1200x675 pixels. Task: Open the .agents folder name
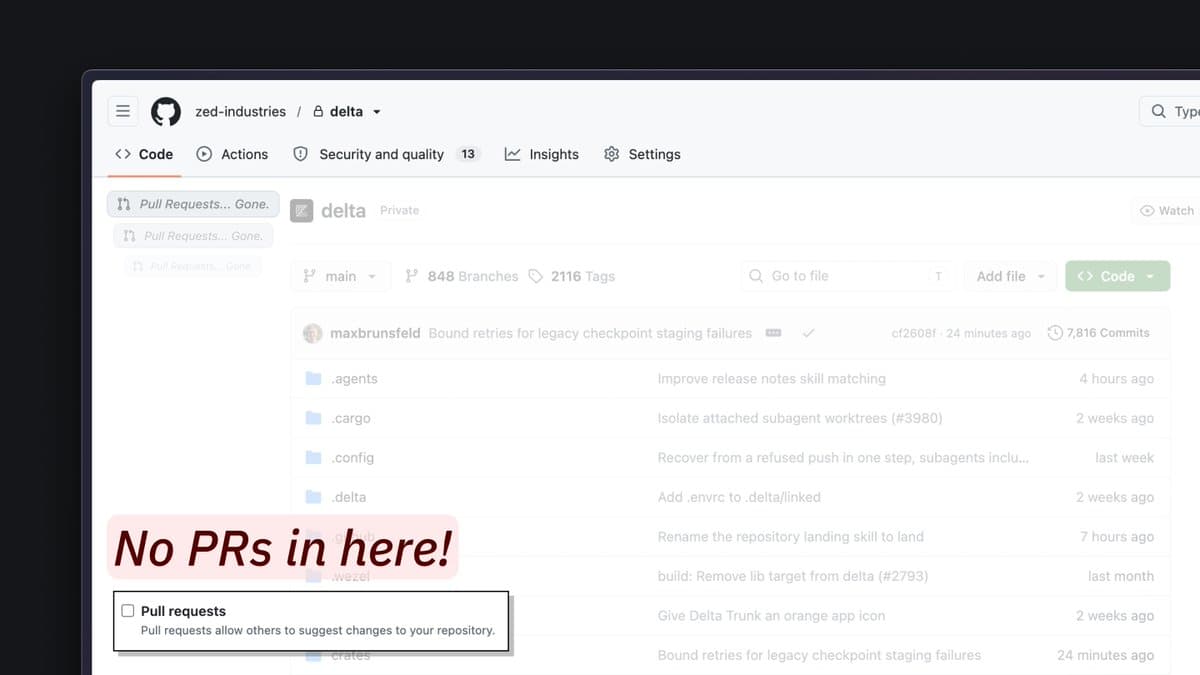pos(354,379)
